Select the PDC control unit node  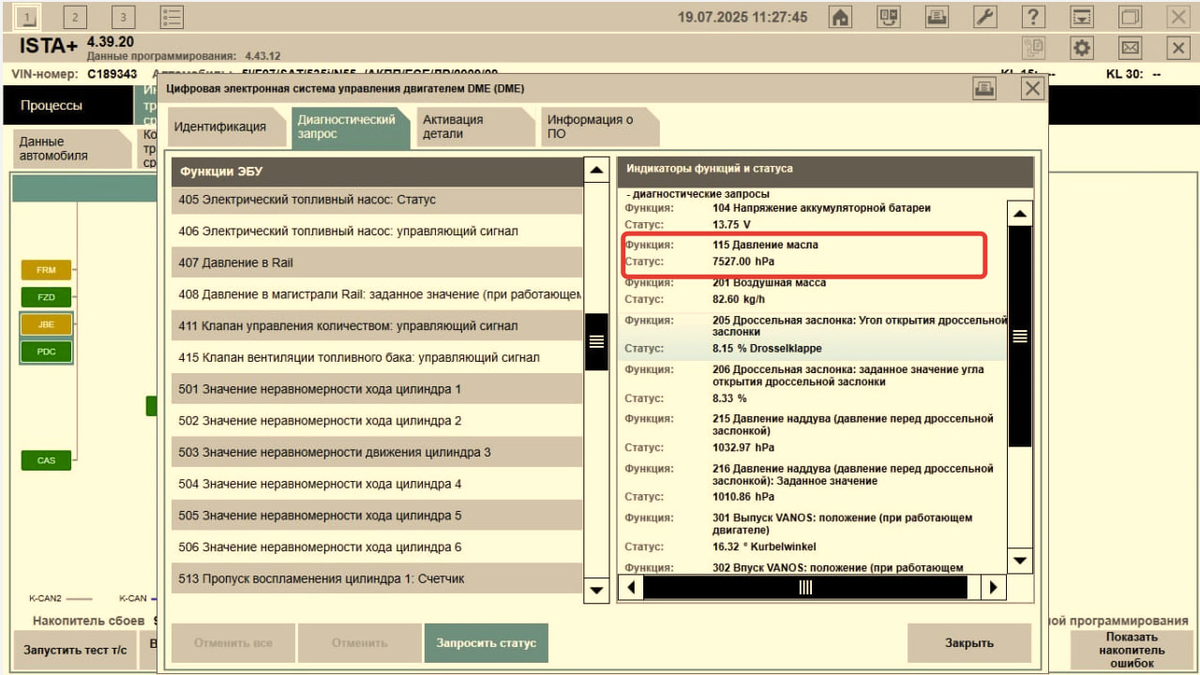(46, 351)
